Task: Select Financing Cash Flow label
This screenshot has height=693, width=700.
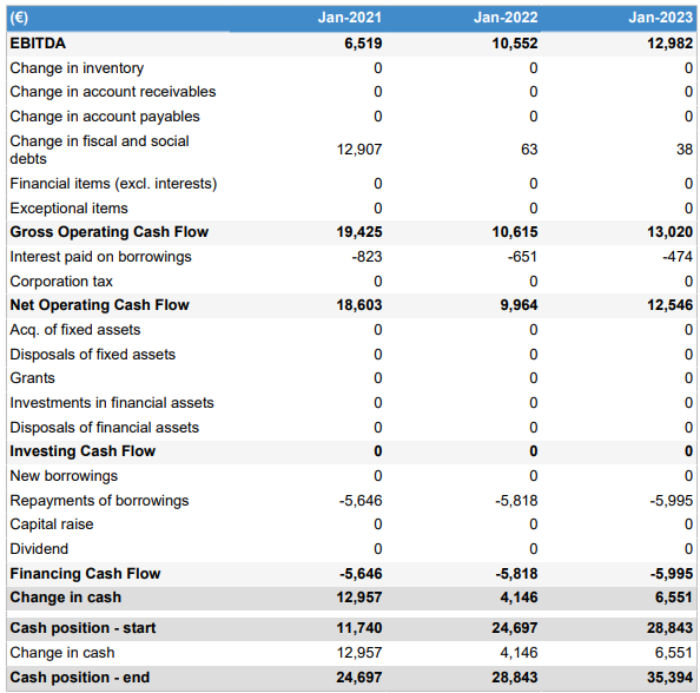Action: [x=85, y=573]
